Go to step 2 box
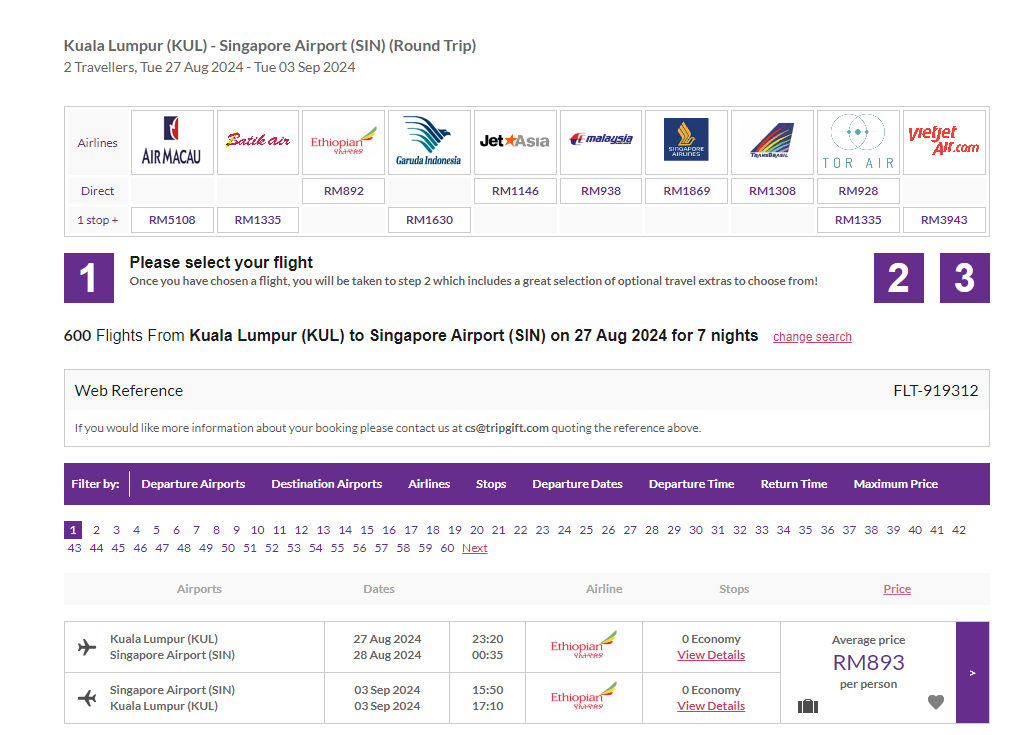Screen dimensions: 1015x735 coord(898,278)
